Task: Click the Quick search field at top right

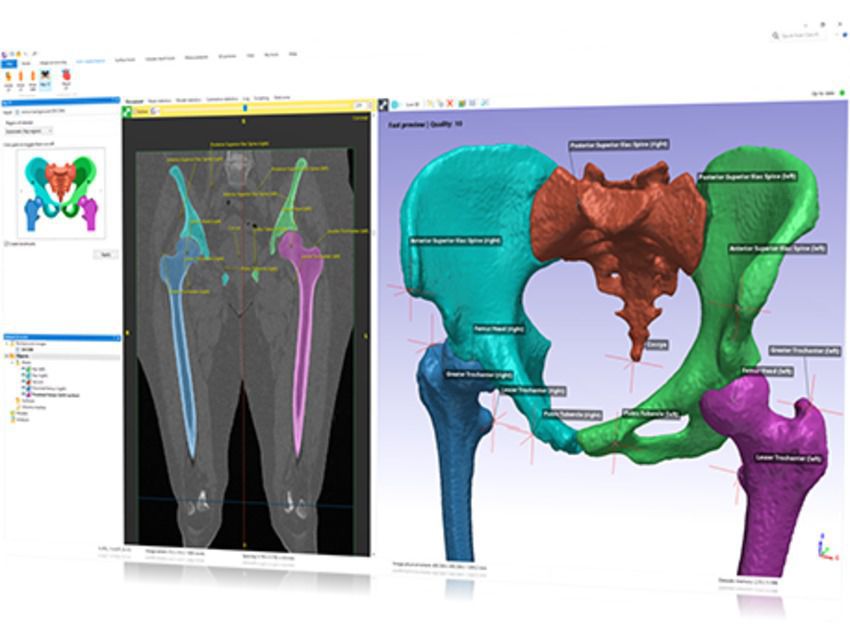Action: 798,36
